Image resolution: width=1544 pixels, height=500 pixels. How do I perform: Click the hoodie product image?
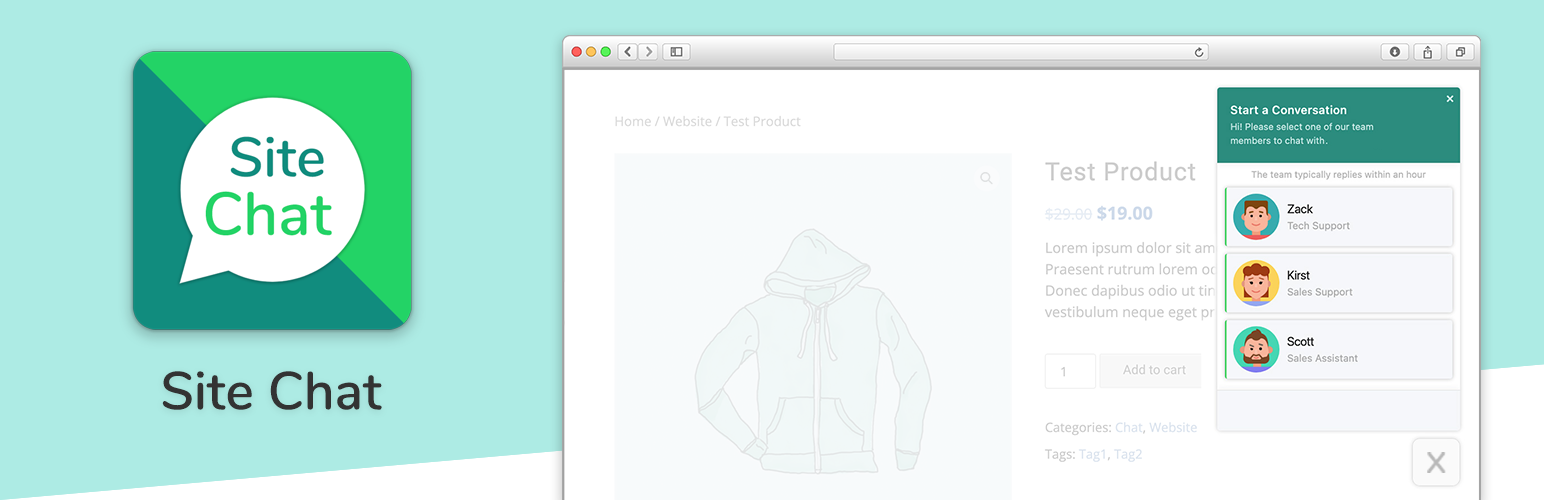pyautogui.click(x=812, y=326)
